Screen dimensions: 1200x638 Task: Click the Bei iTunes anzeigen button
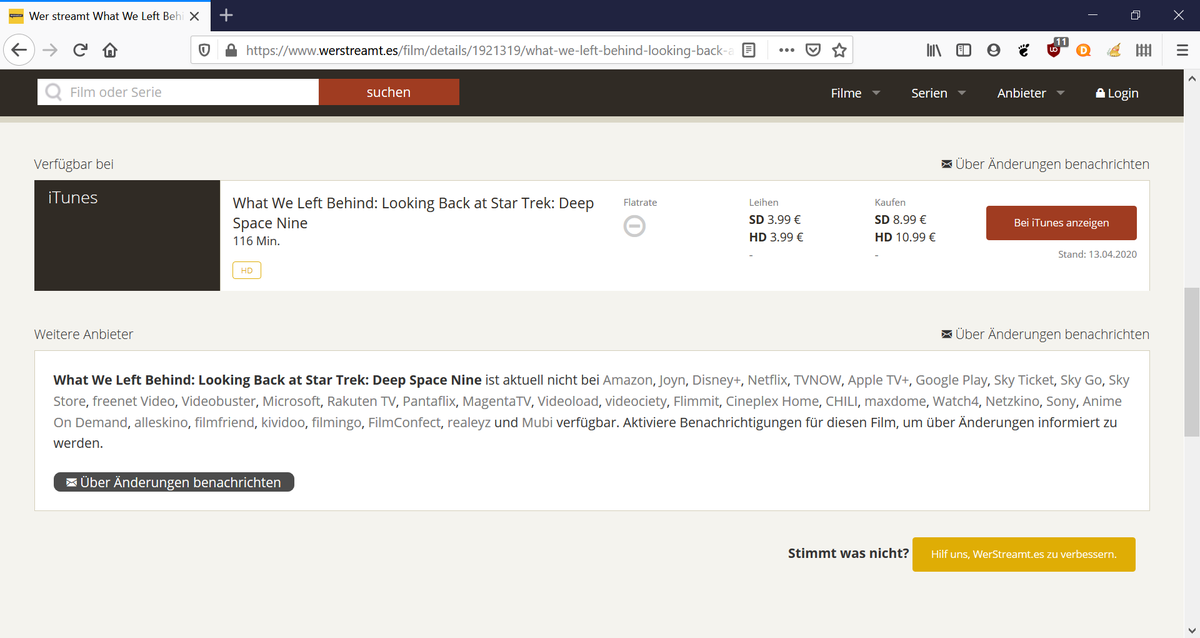pyautogui.click(x=1061, y=223)
